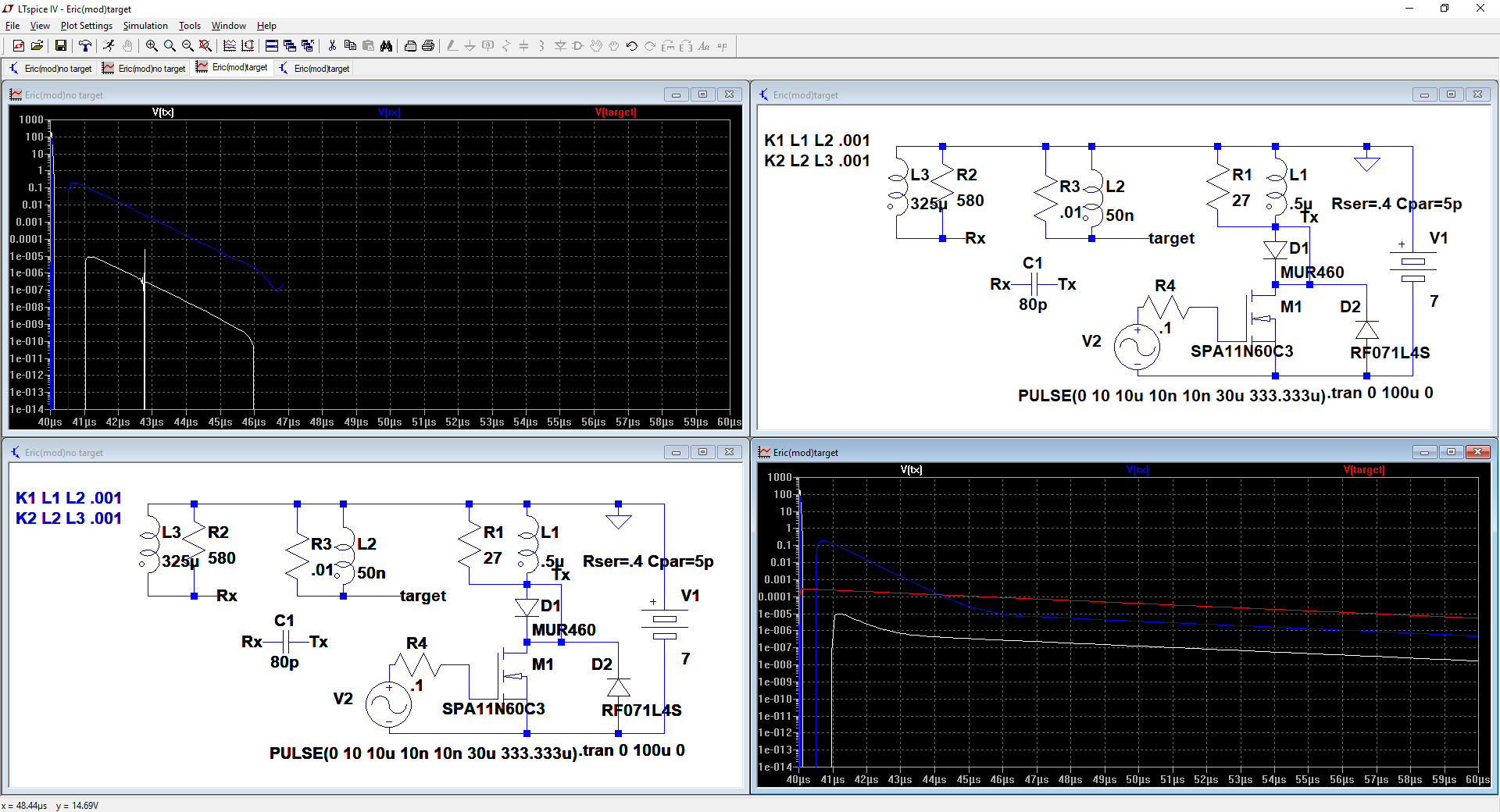Viewport: 1500px width, 812px height.
Task: Click PULSE source text in bottom-left schematic
Action: [x=423, y=753]
